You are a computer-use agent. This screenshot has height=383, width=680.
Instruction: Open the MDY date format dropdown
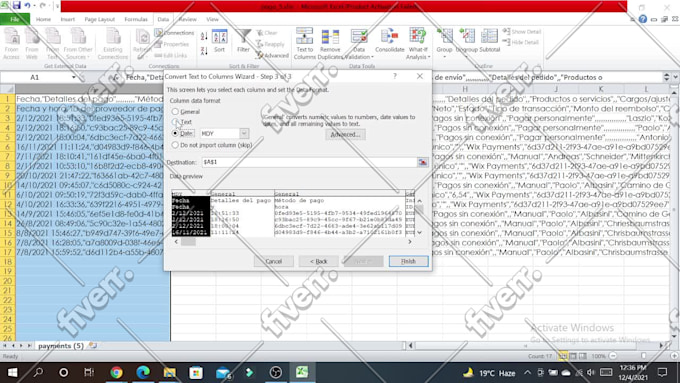coord(244,133)
